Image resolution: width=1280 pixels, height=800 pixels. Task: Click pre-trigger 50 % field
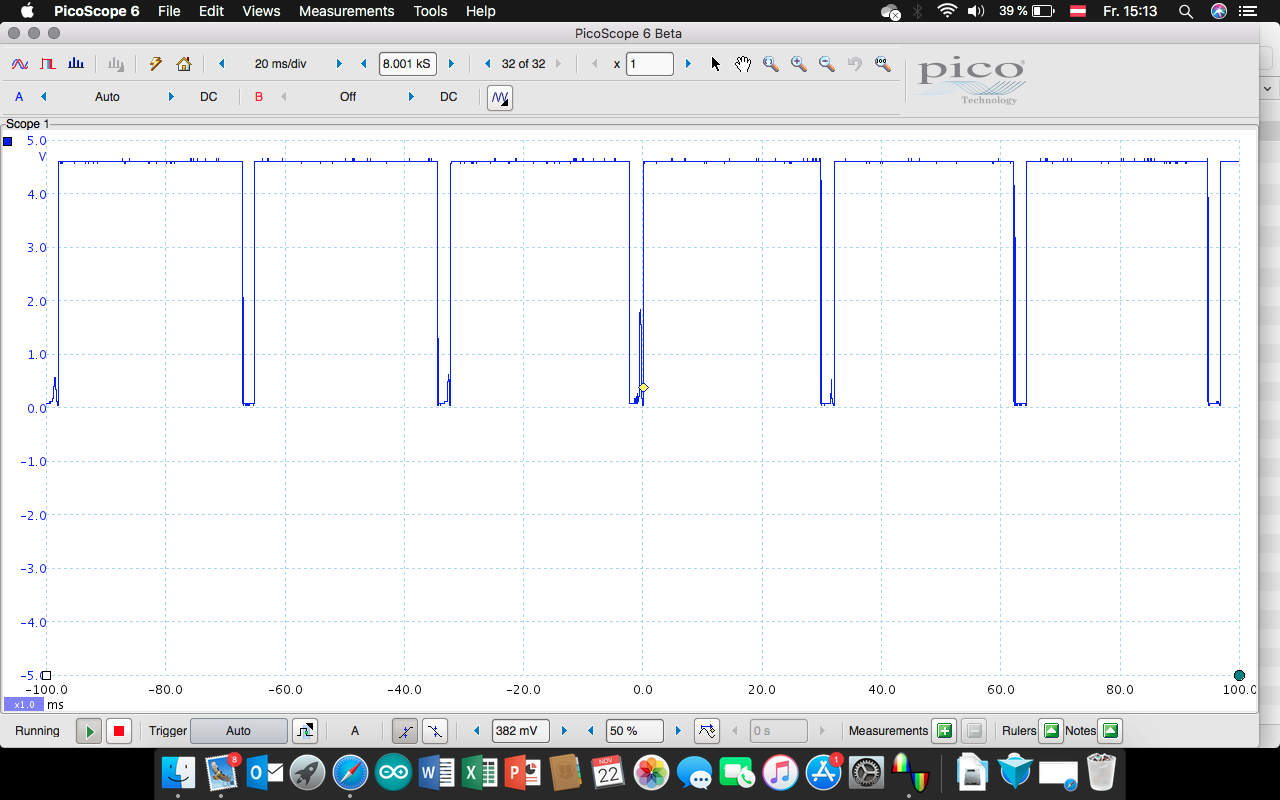coord(635,731)
